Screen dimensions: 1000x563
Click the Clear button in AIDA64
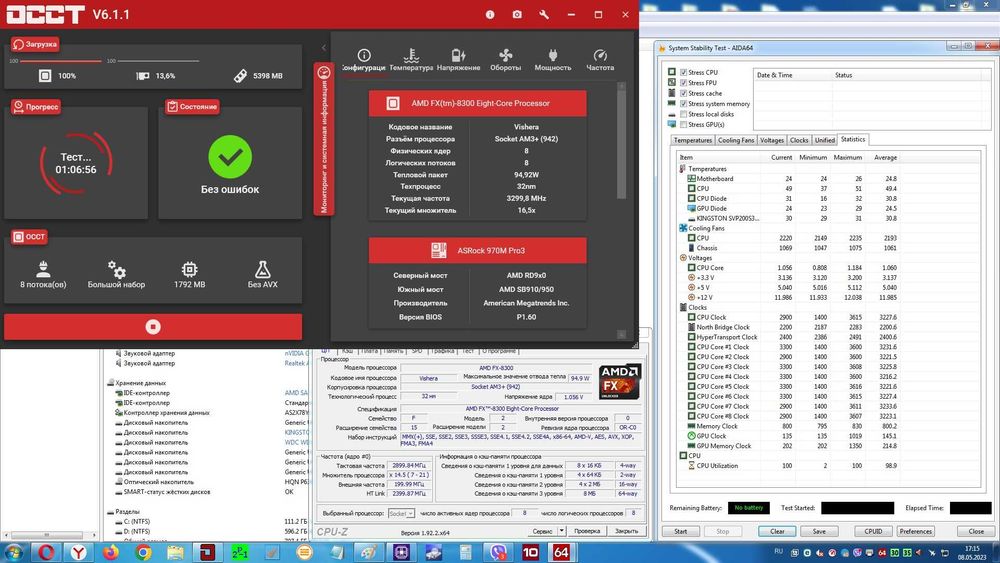777,531
